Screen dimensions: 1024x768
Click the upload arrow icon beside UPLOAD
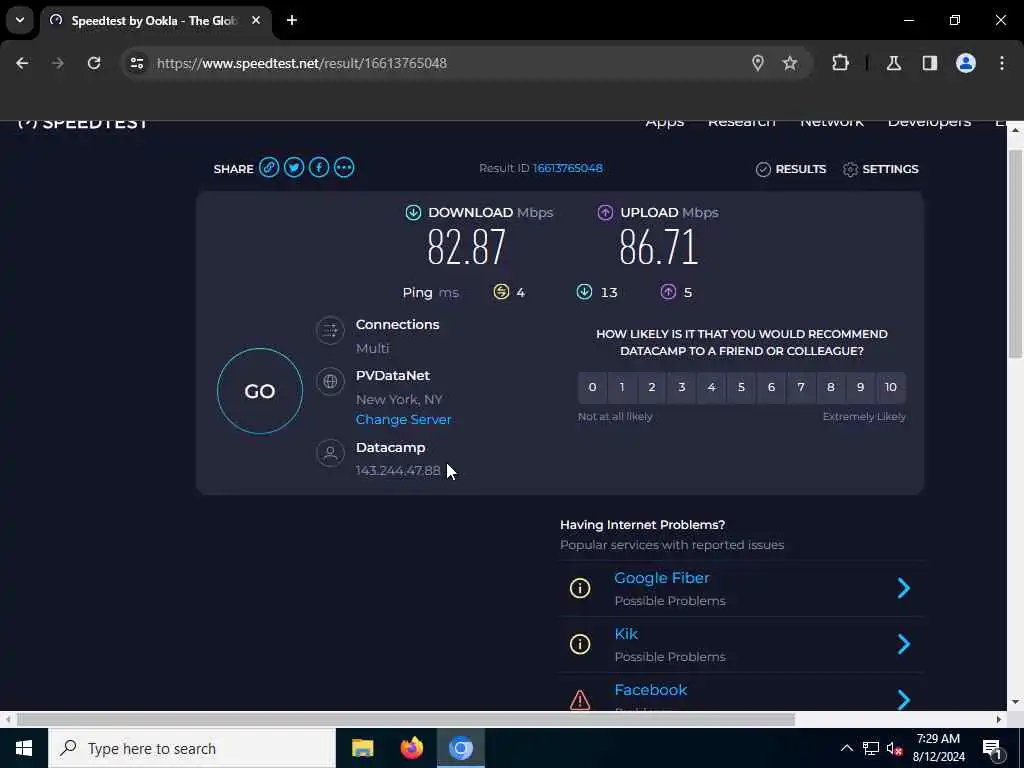coord(605,212)
